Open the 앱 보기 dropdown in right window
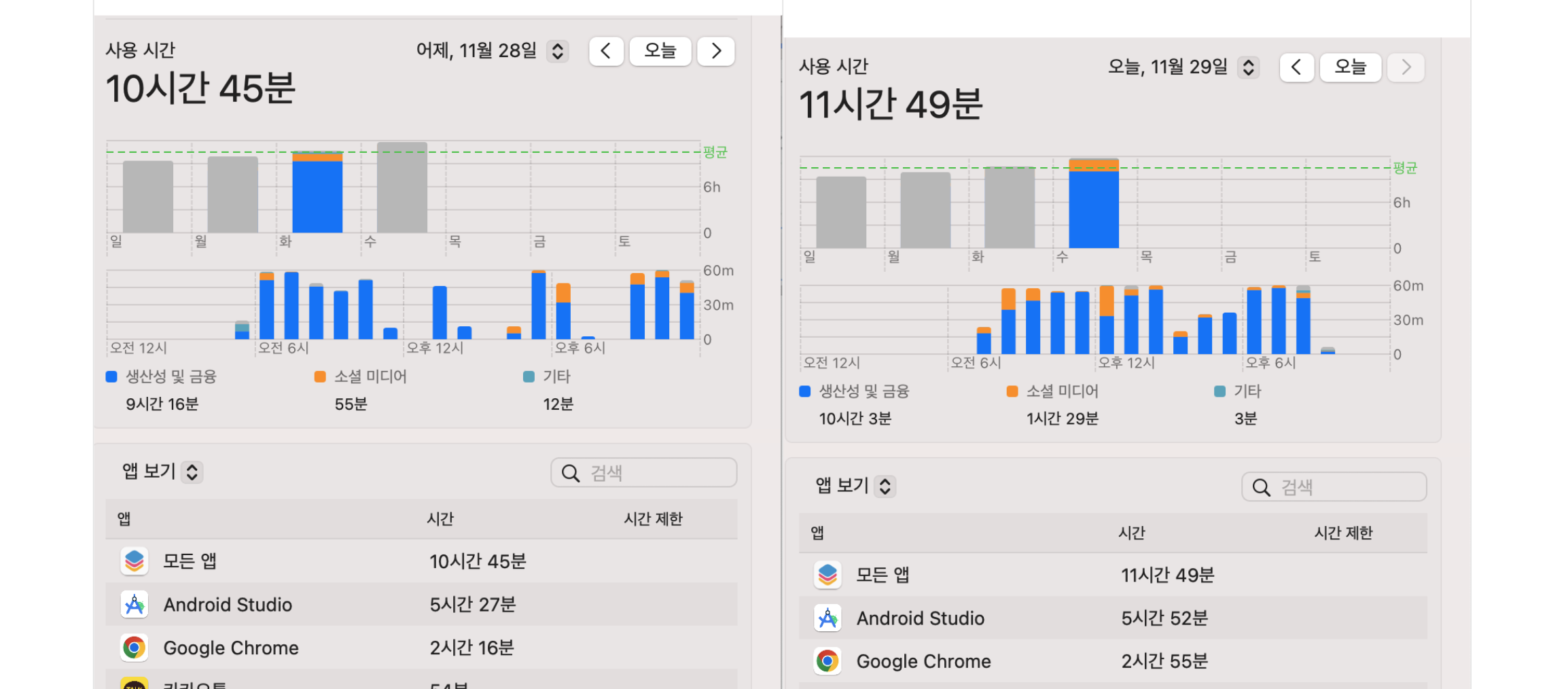Image resolution: width=1568 pixels, height=689 pixels. [885, 486]
